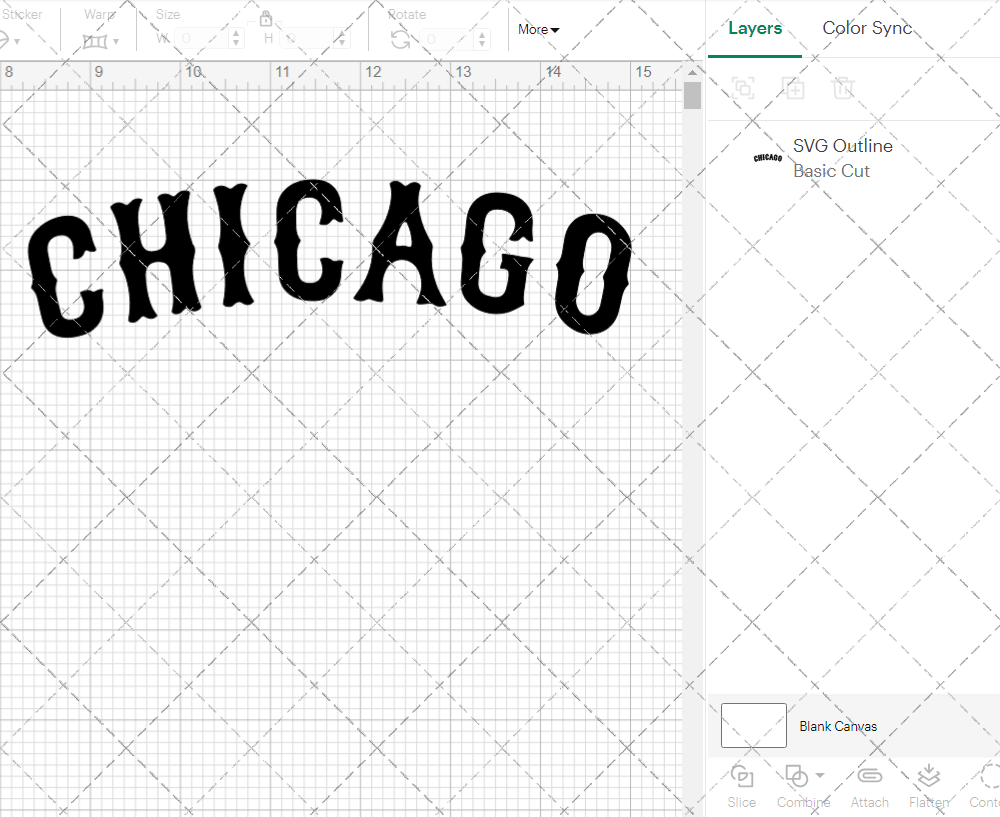Viewport: 1000px width, 817px height.
Task: Click the group layers icon
Action: click(x=743, y=88)
